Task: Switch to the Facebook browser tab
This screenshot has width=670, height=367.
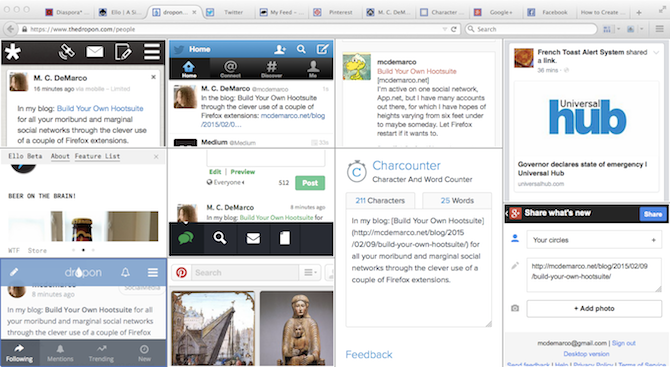Action: (549, 12)
